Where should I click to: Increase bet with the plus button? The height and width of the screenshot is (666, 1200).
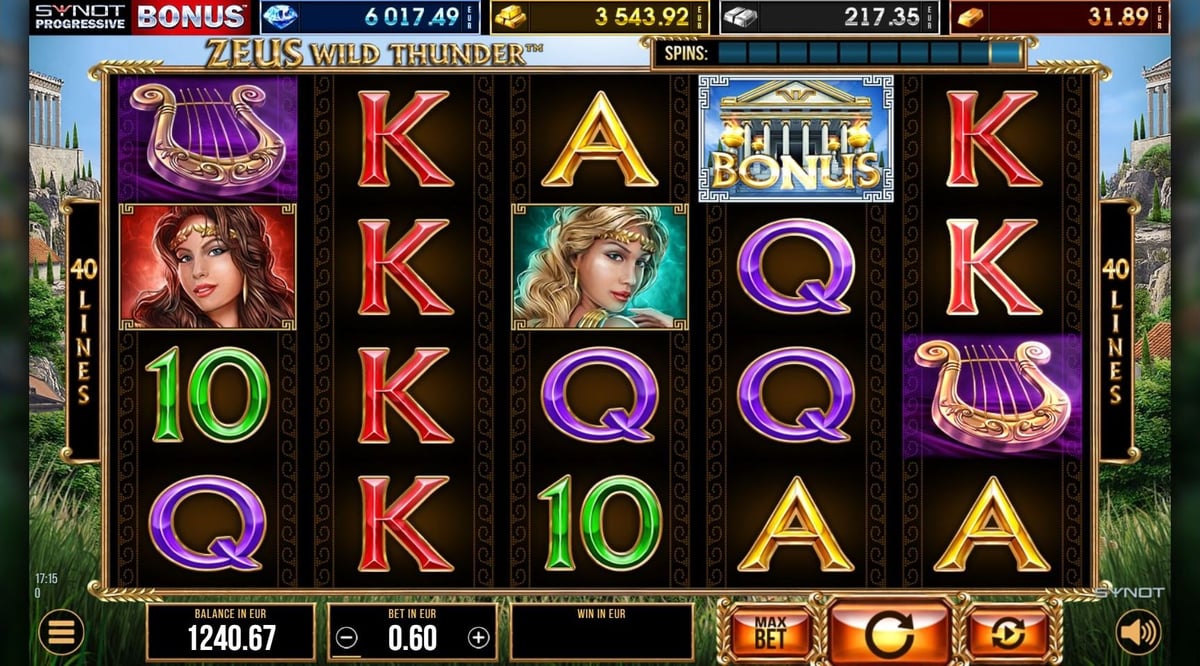479,638
